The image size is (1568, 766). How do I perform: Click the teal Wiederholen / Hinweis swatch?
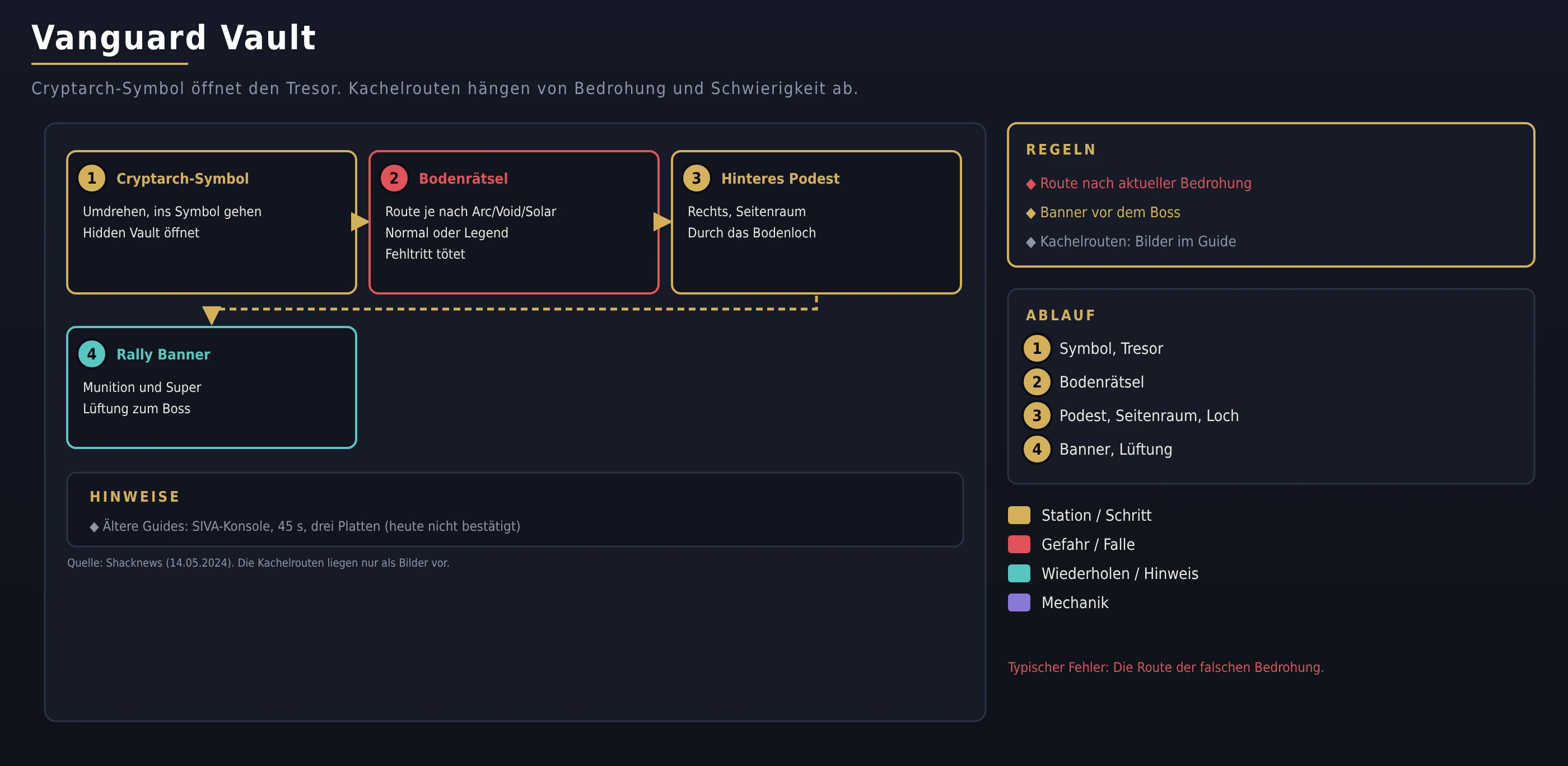[1019, 573]
